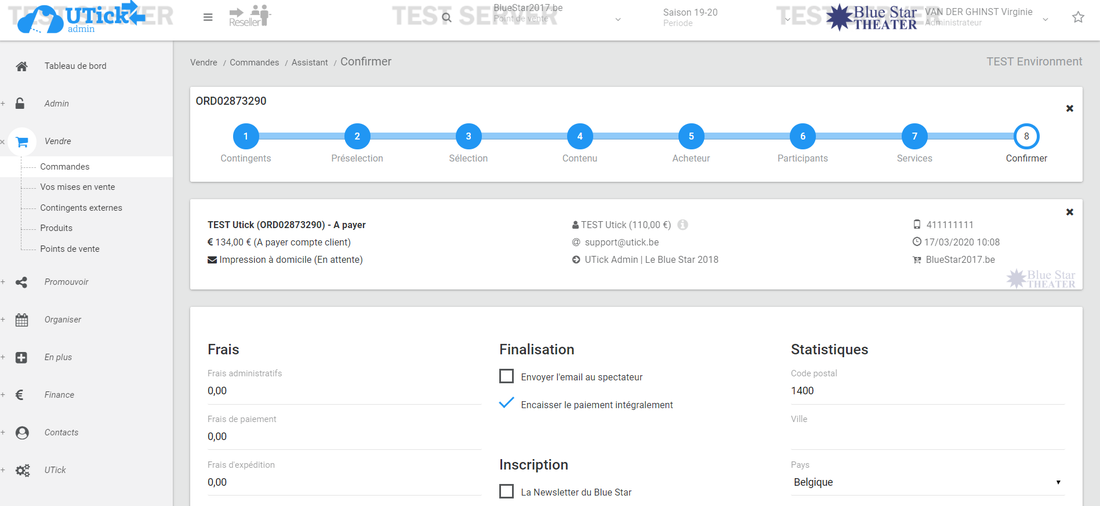Click the Code postal input field
Screen dimensions: 1100x506
(926, 391)
